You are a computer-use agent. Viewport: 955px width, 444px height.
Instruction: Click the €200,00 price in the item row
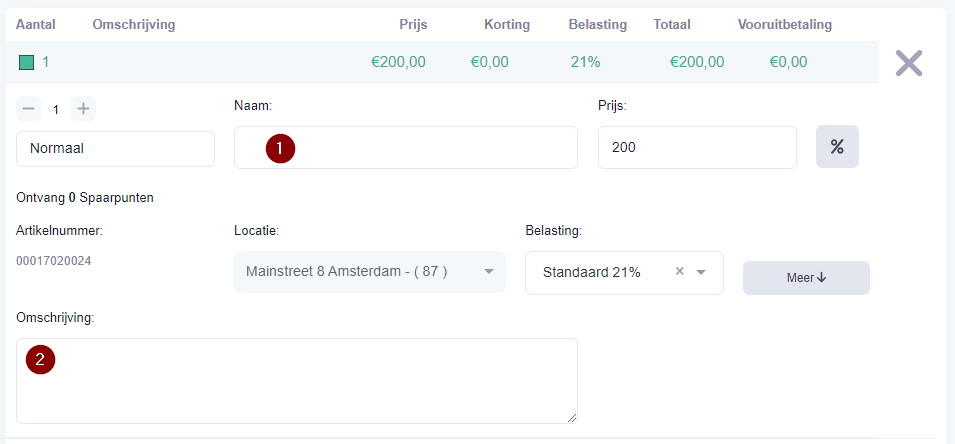click(x=398, y=62)
